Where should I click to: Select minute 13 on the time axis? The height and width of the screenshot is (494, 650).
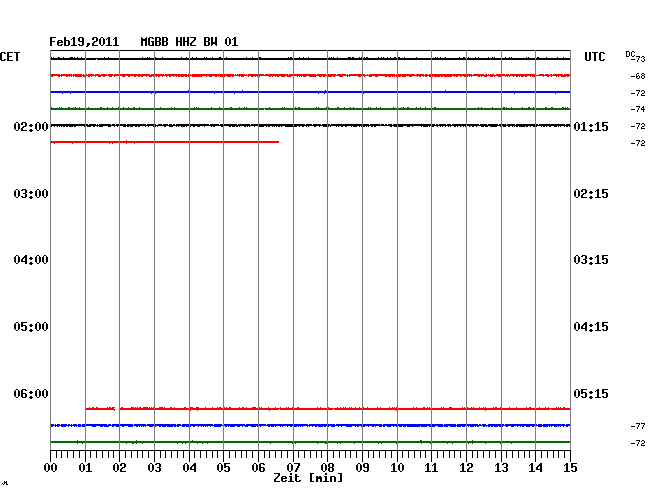[501, 468]
